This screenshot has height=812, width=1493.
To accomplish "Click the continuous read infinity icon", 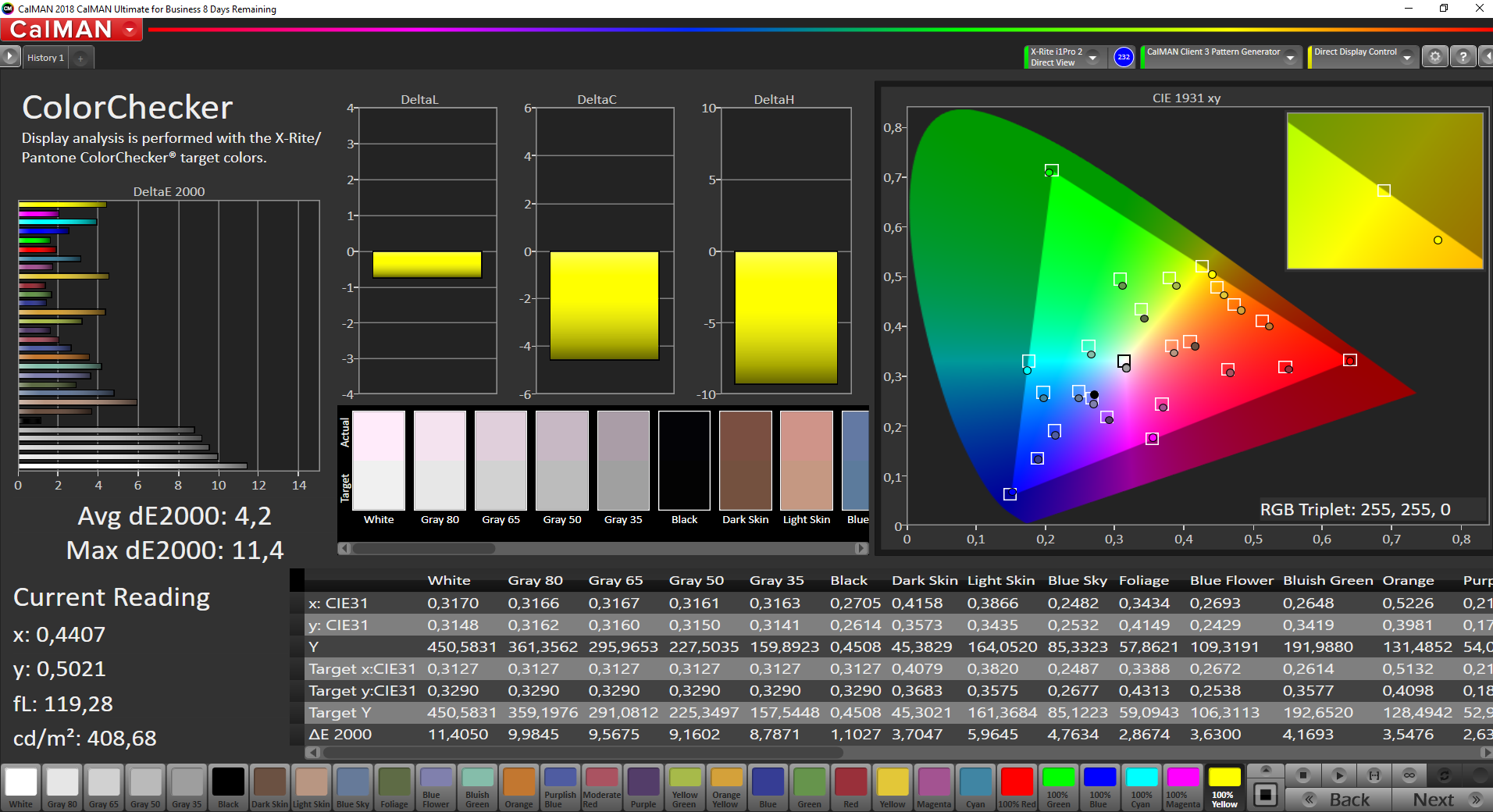I will pos(1409,775).
